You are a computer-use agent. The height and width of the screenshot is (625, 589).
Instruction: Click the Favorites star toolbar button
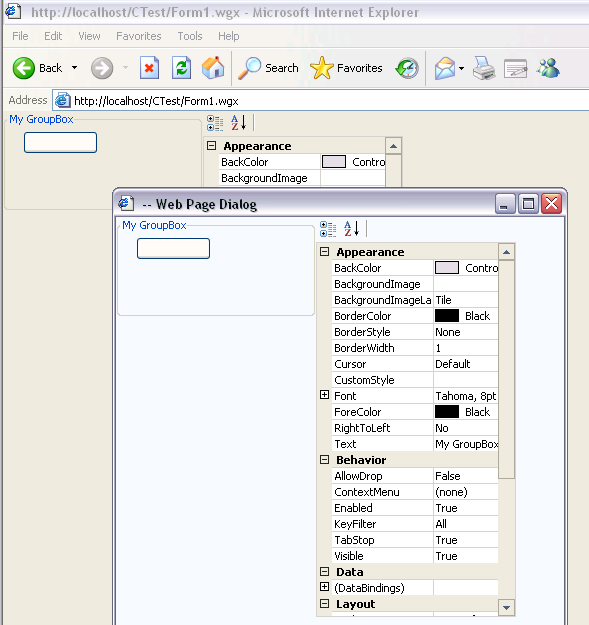[346, 68]
